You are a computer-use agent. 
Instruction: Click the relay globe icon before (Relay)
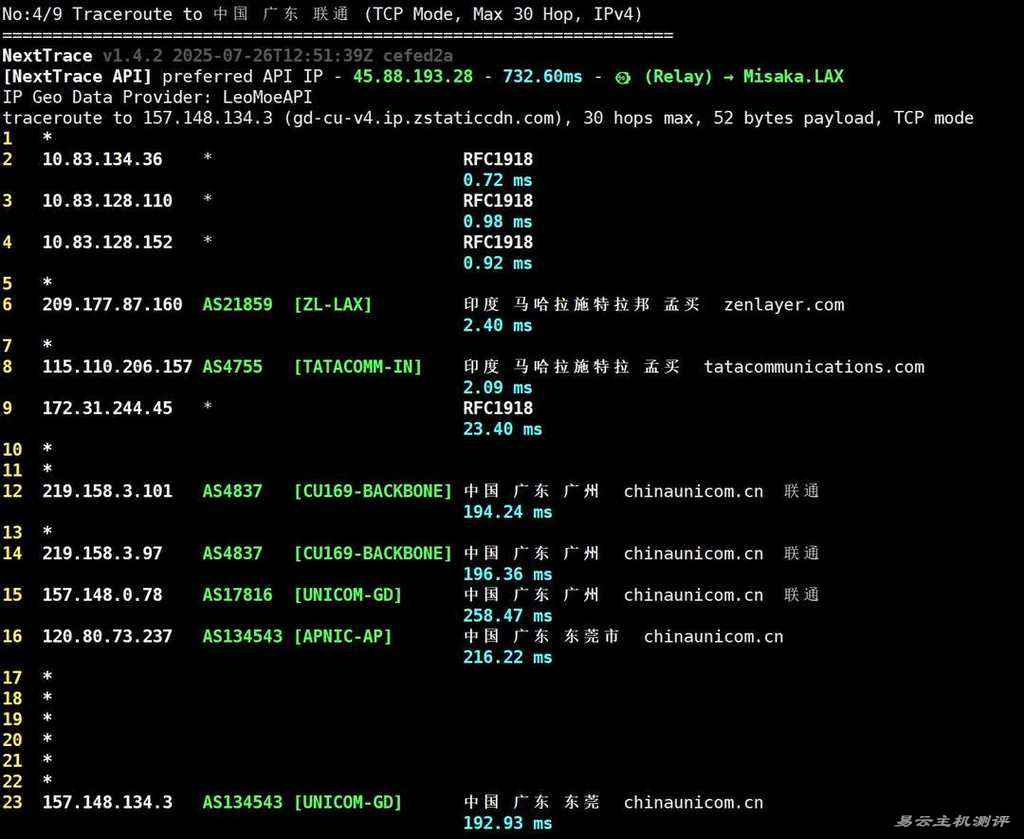pyautogui.click(x=623, y=78)
